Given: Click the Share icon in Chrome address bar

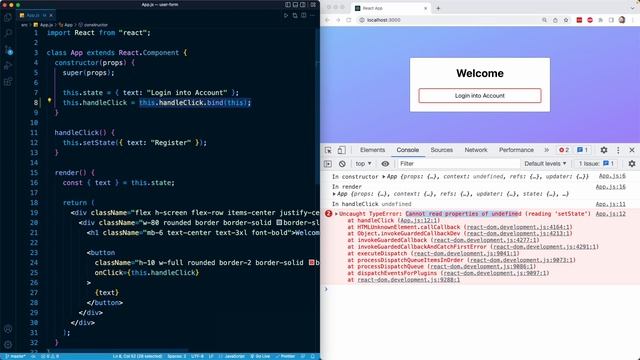Looking at the screenshot, I should click(x=555, y=20).
